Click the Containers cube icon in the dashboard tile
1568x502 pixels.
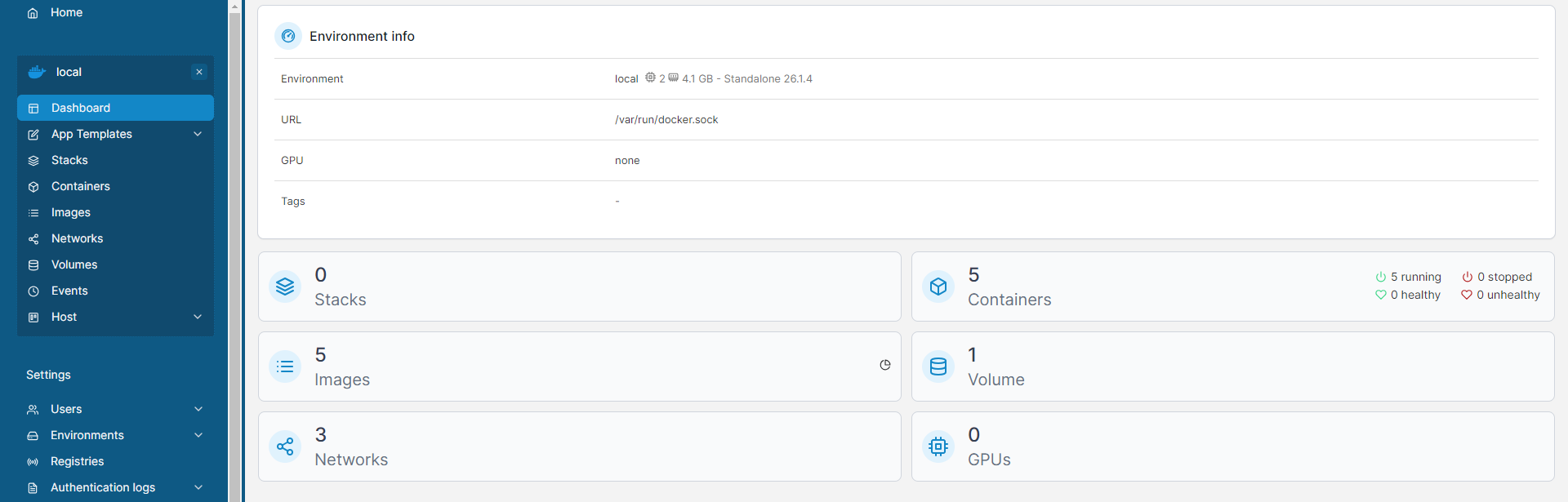point(938,287)
